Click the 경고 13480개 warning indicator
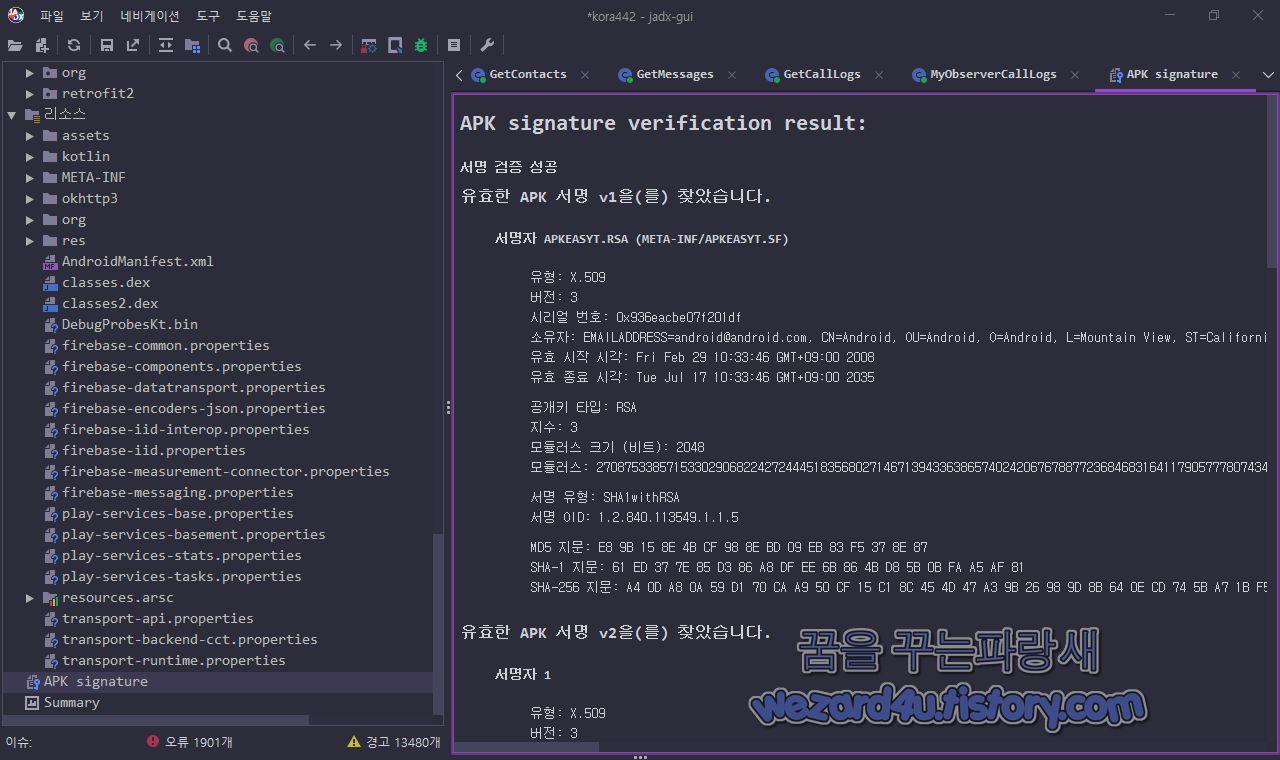 point(393,742)
